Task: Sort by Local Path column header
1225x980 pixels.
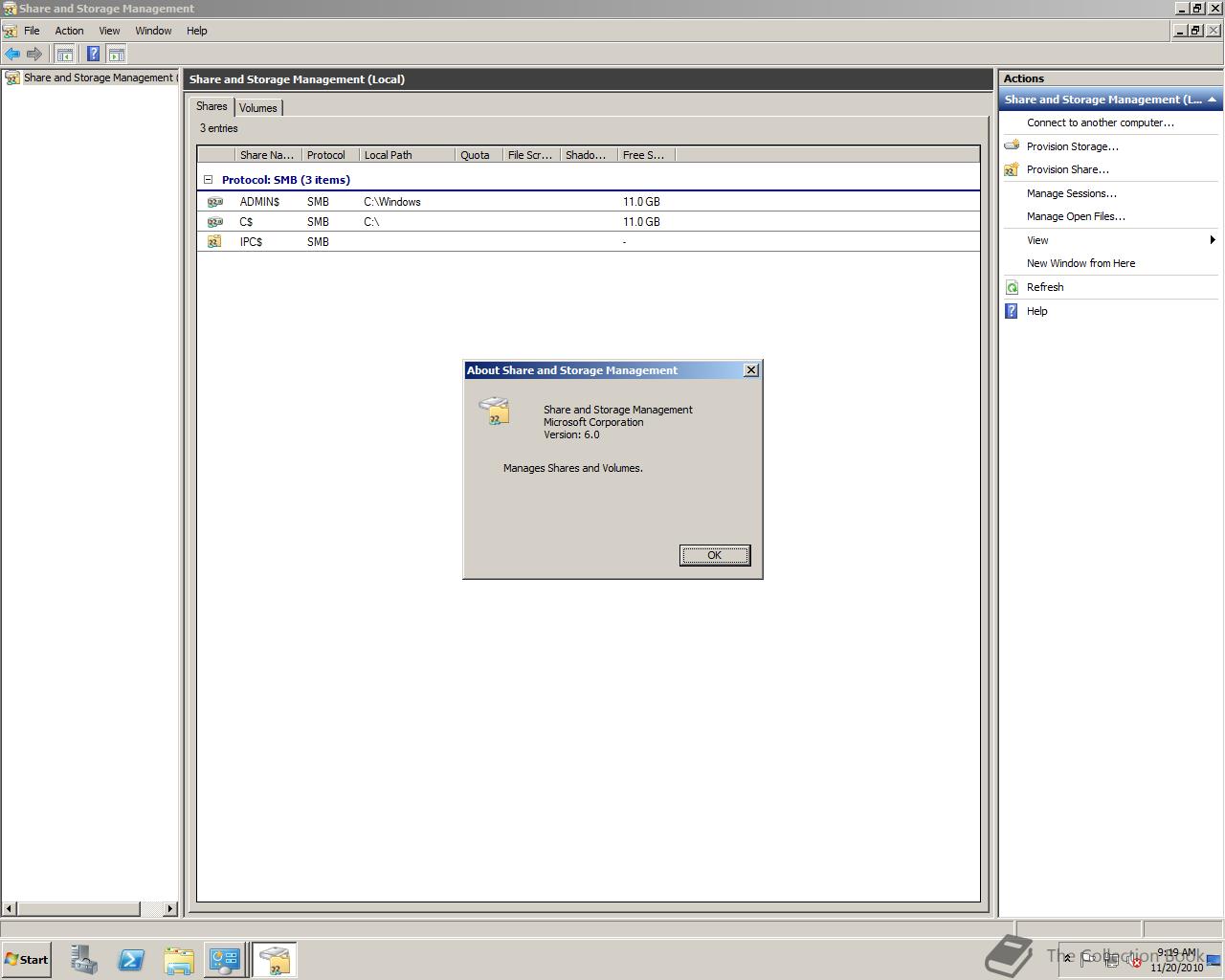Action: (407, 155)
